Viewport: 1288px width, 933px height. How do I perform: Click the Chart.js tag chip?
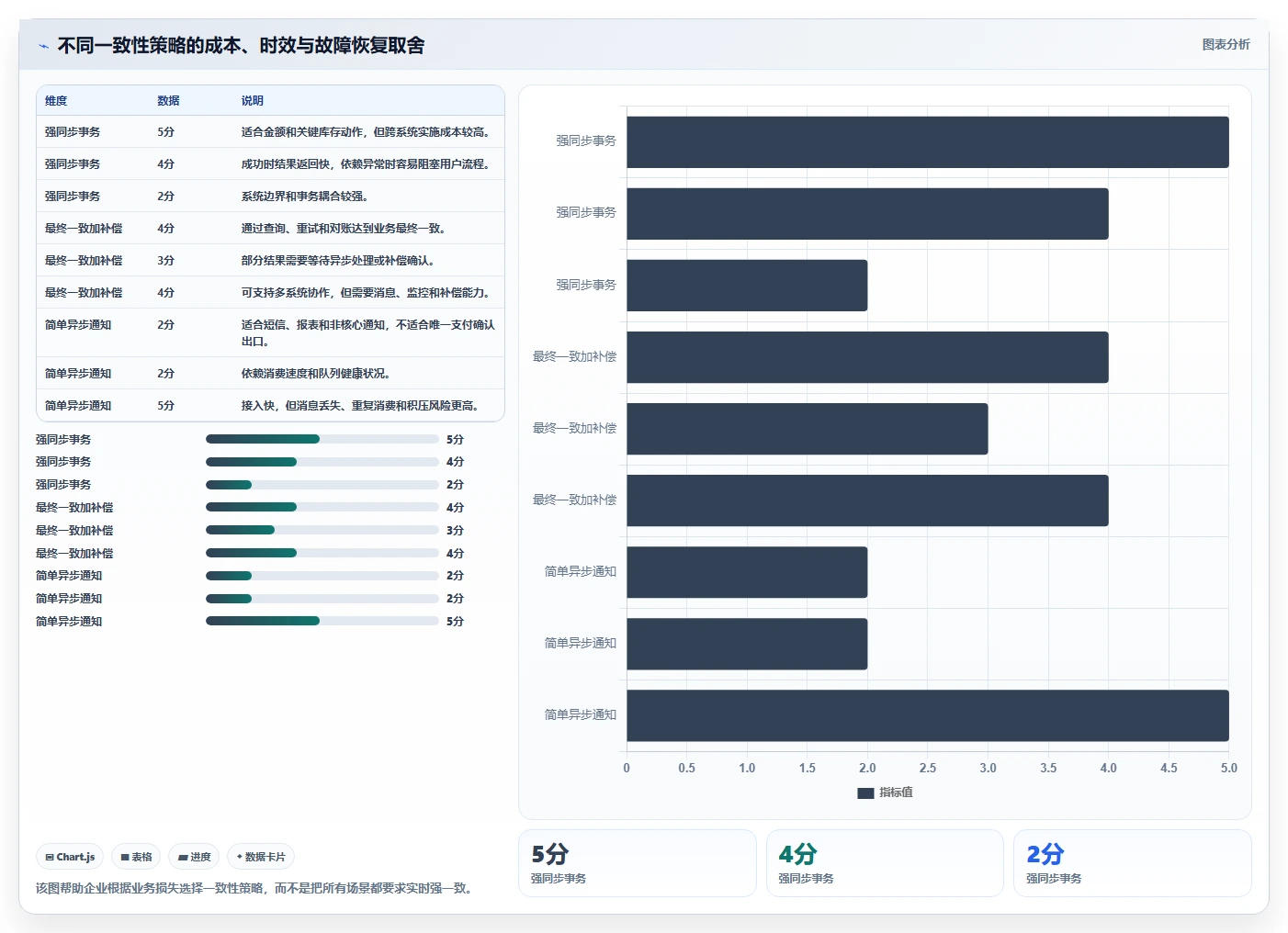point(70,857)
